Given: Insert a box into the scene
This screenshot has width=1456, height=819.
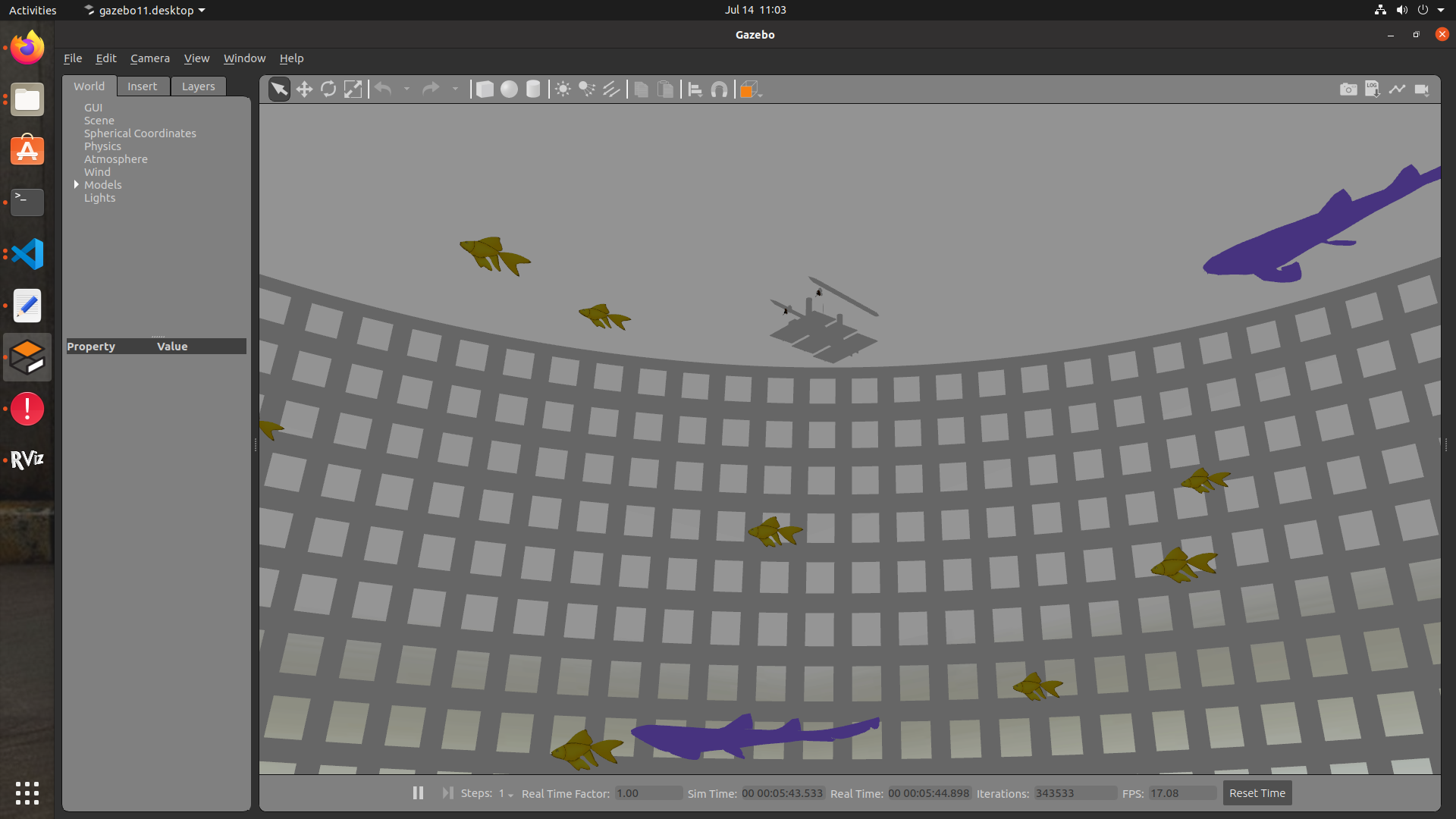Looking at the screenshot, I should (485, 89).
